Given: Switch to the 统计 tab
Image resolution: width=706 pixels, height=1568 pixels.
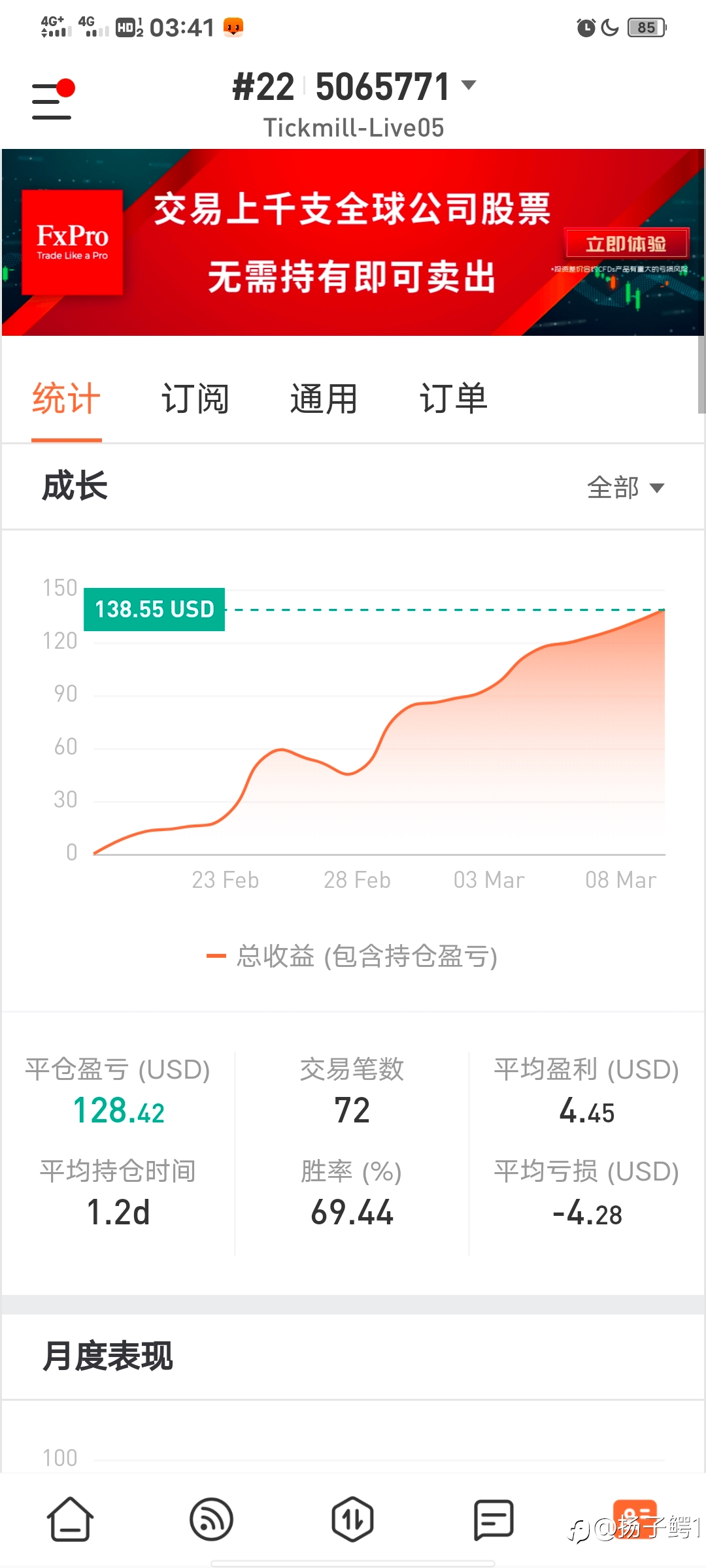Looking at the screenshot, I should pyautogui.click(x=66, y=399).
